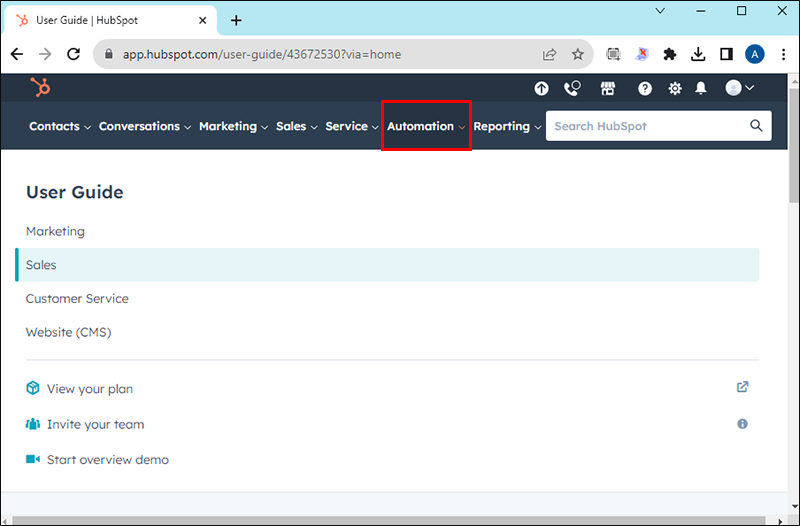800x526 pixels.
Task: Click the scroll down arrow at bottom right
Action: tap(794, 507)
